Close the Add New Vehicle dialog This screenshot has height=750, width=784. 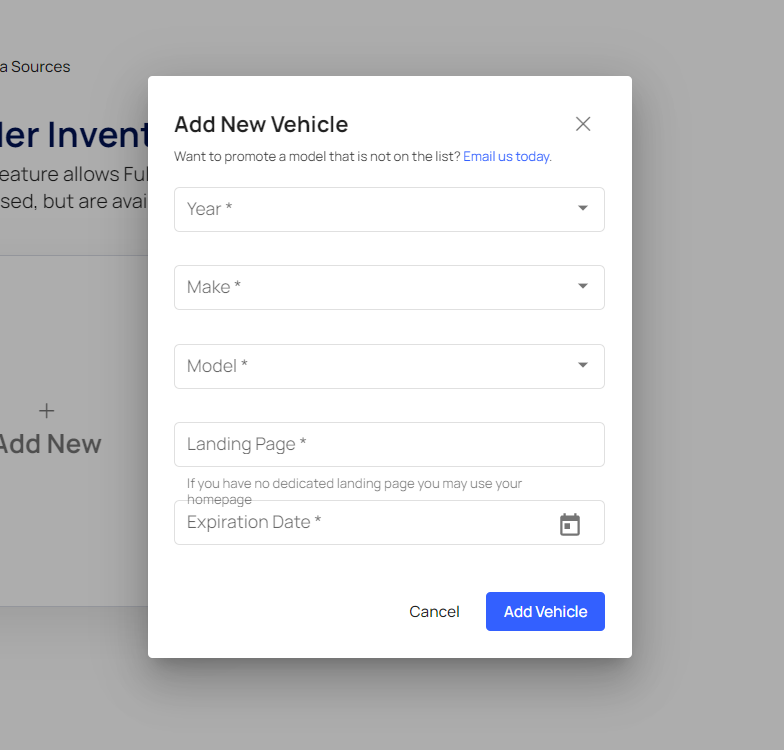coord(583,124)
